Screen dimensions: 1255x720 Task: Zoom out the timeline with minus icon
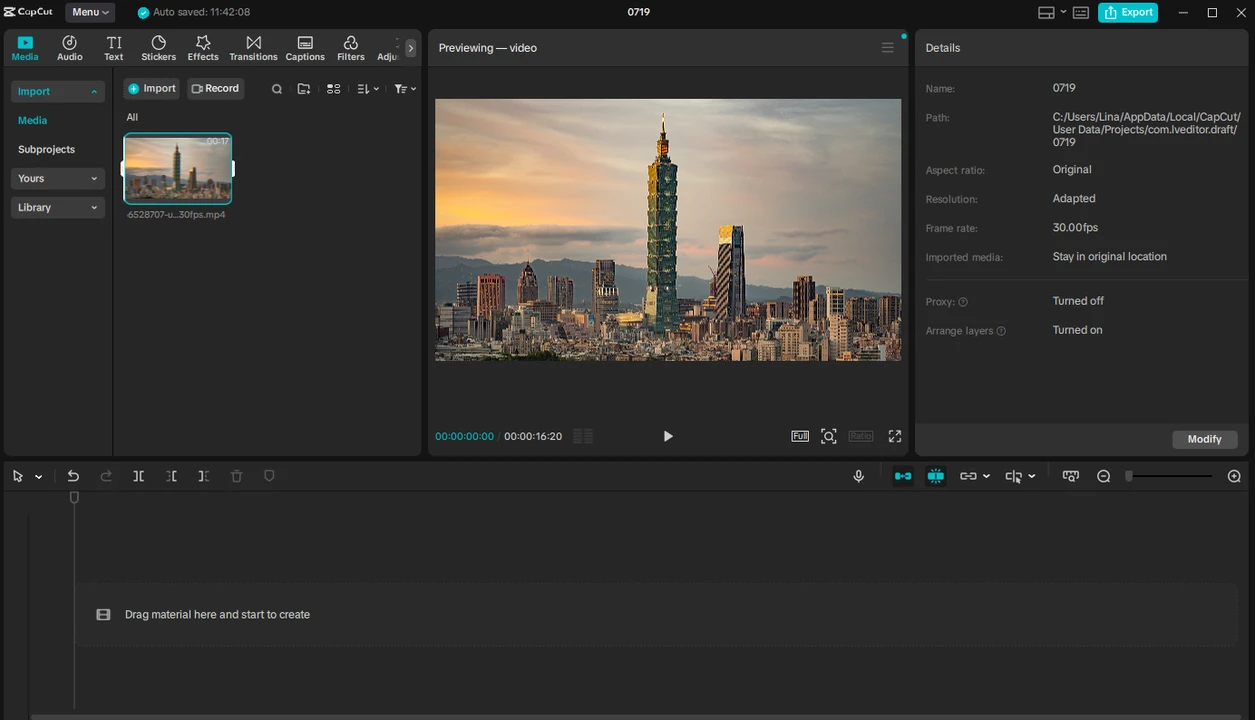pos(1104,476)
